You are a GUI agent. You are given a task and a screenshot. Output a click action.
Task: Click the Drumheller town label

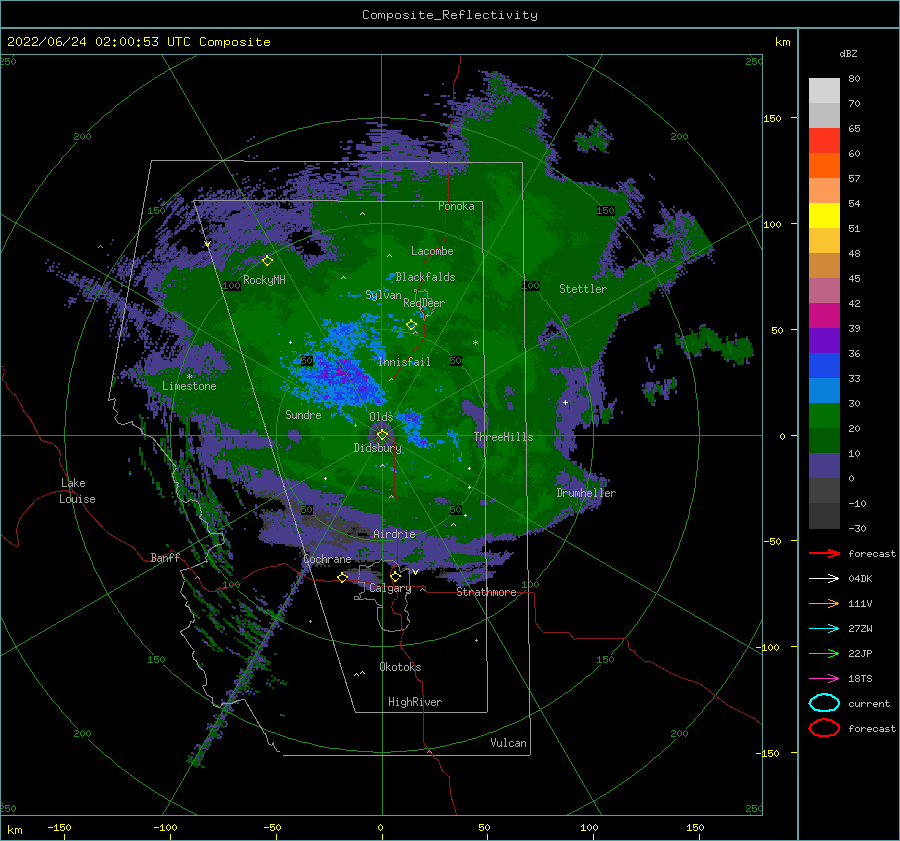(586, 493)
